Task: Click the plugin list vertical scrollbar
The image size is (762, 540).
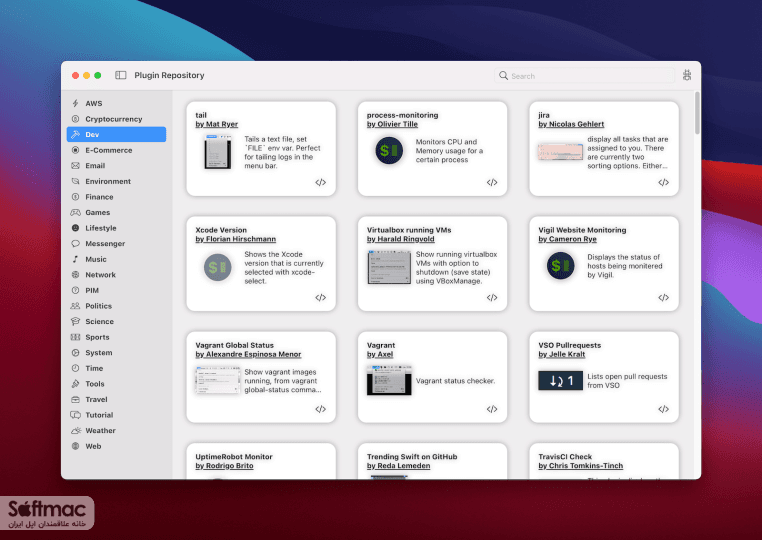Action: (697, 113)
